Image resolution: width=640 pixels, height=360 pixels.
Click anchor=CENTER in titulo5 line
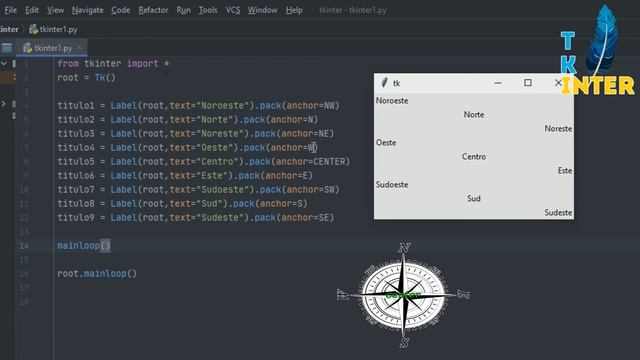311,162
